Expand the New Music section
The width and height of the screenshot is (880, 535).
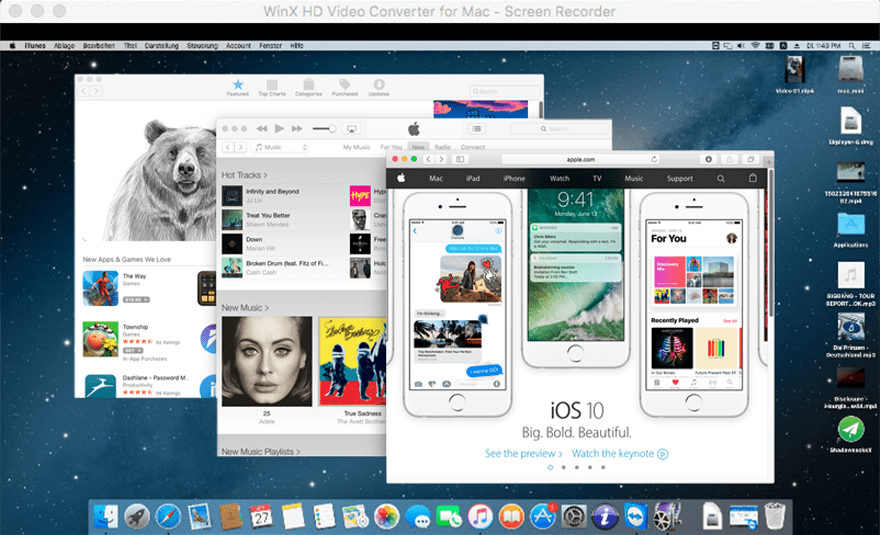245,308
